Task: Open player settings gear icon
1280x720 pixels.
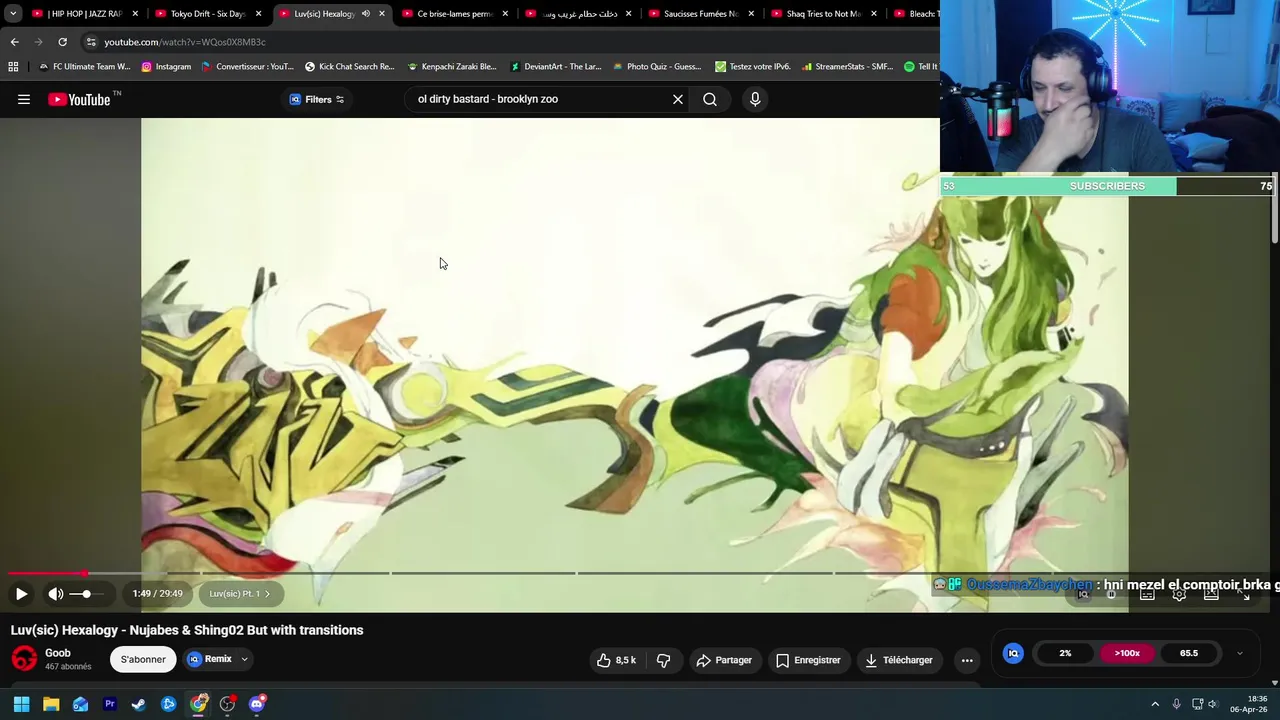Action: click(x=1179, y=594)
